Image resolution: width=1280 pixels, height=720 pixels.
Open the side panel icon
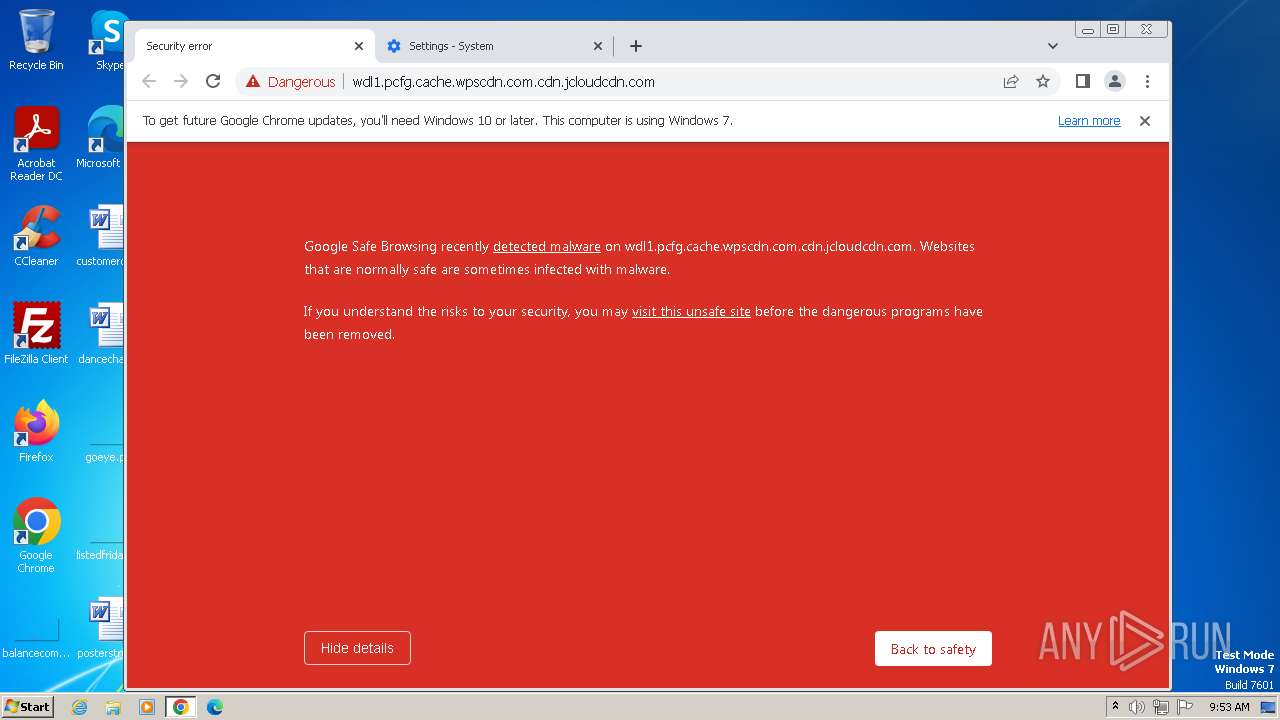point(1082,82)
